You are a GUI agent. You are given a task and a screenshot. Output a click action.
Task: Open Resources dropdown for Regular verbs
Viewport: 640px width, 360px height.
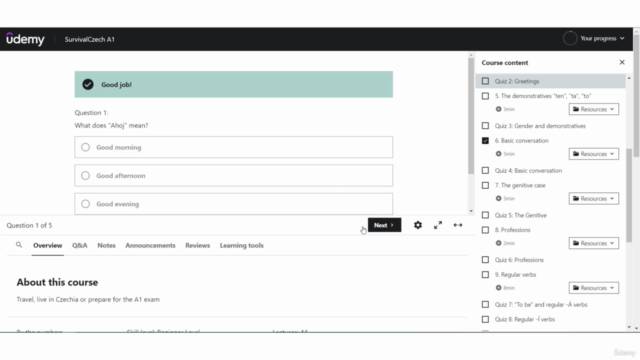[x=593, y=288]
